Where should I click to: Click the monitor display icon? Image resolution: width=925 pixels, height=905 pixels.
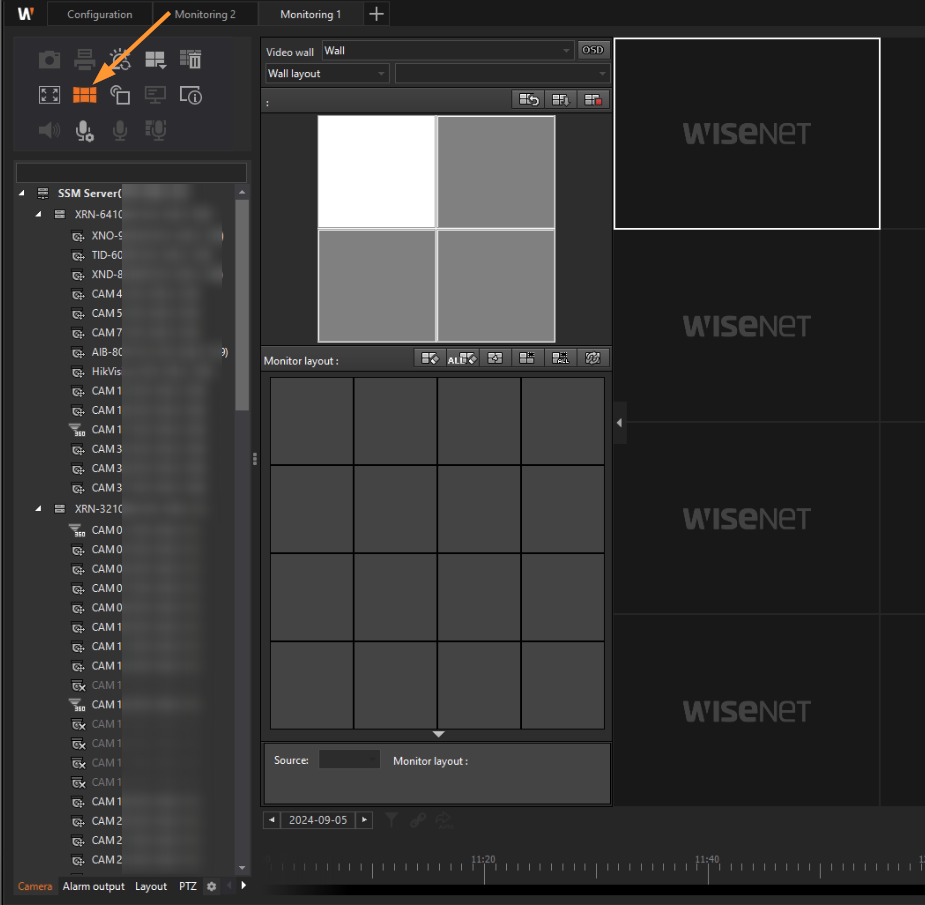(x=155, y=95)
